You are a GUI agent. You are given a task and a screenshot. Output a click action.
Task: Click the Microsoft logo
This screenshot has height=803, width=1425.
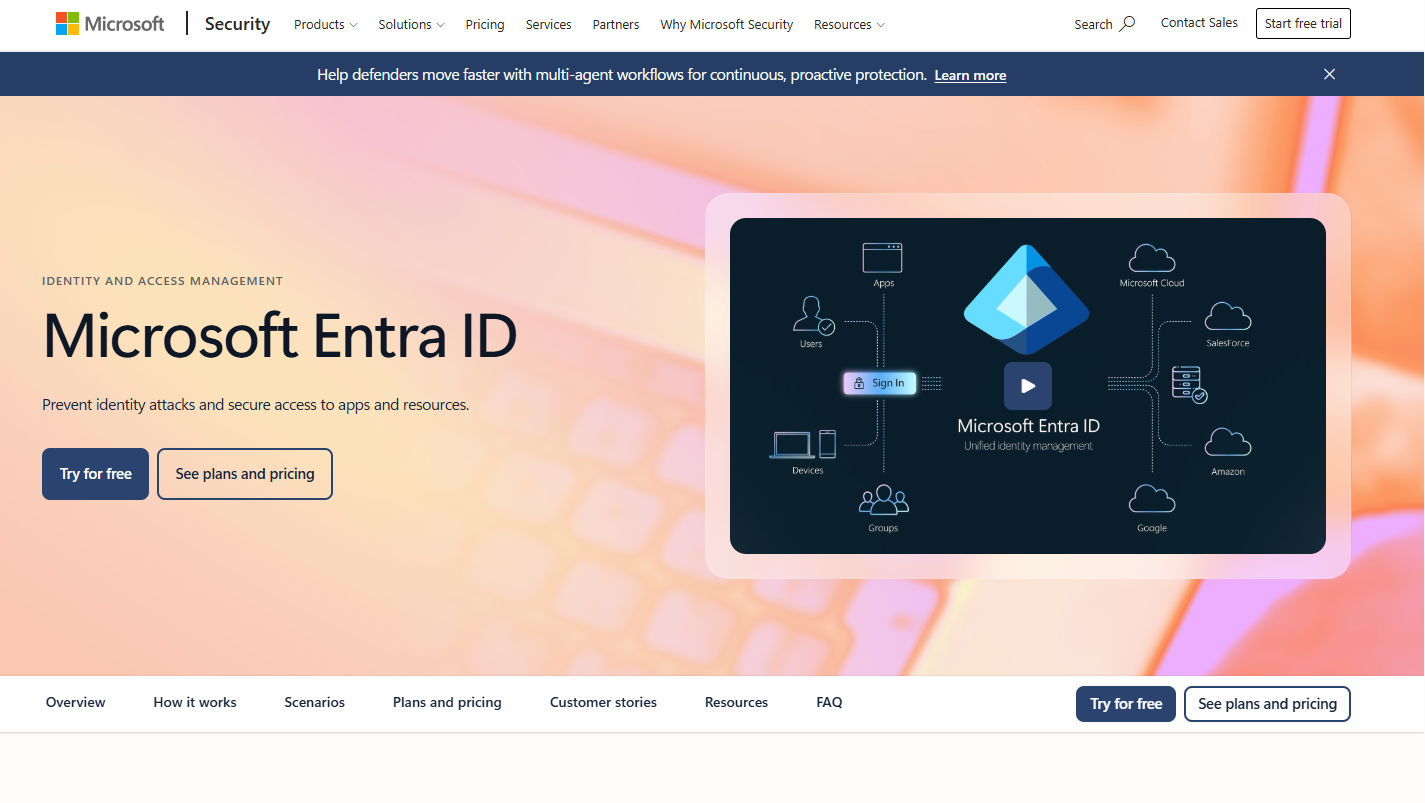[x=110, y=24]
